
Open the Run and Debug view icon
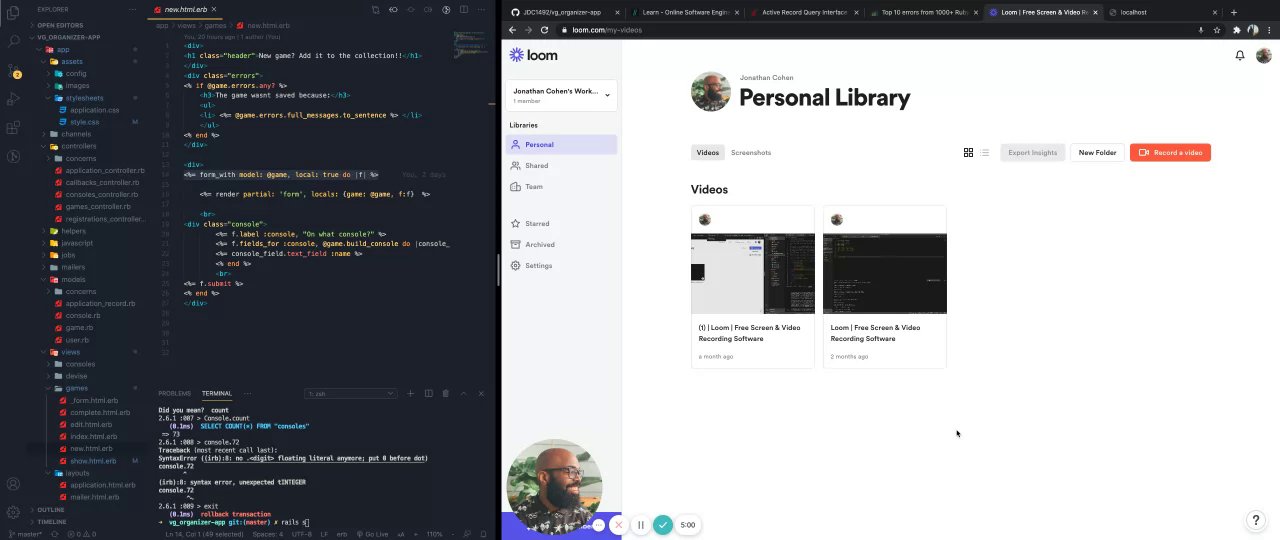click(x=14, y=99)
